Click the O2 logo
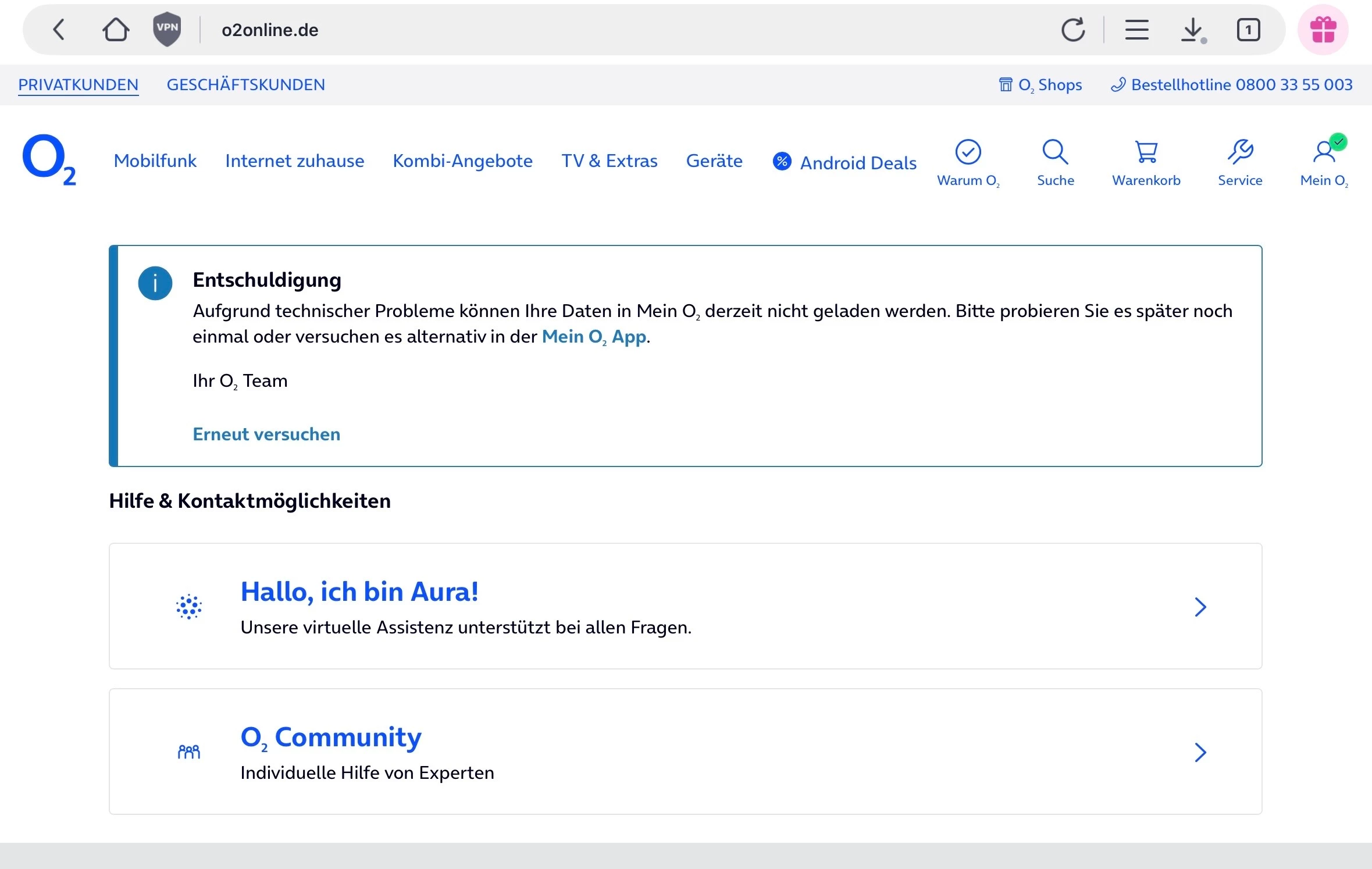 coord(49,160)
